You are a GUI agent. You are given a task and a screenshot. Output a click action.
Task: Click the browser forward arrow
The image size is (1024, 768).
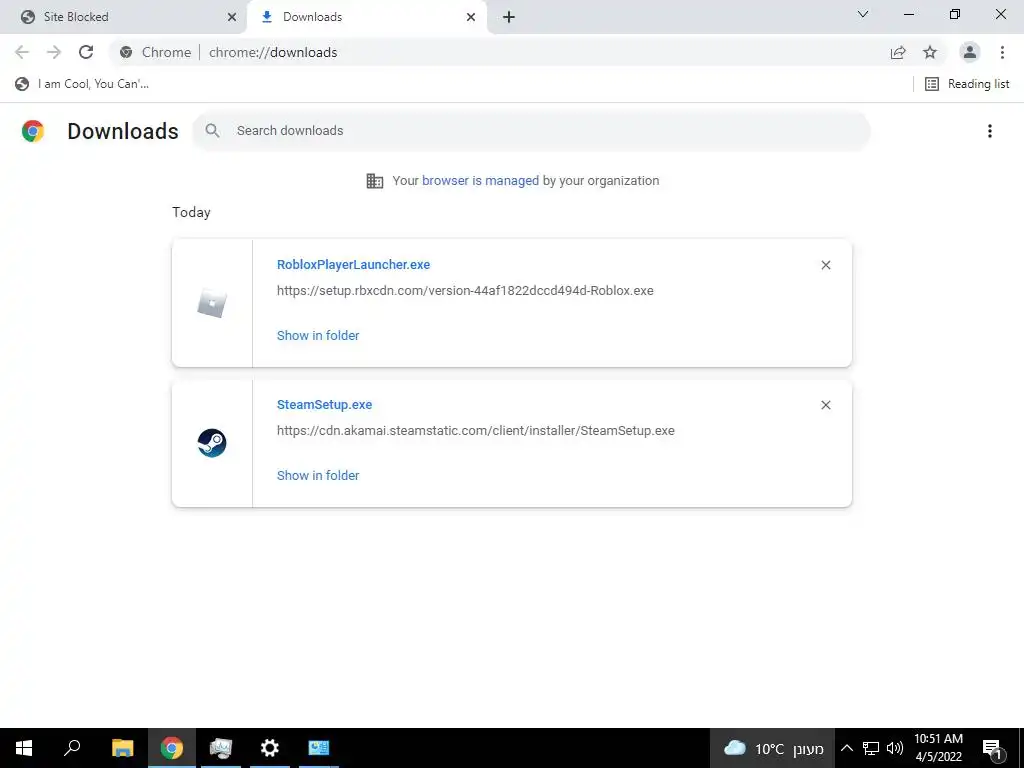(x=54, y=52)
